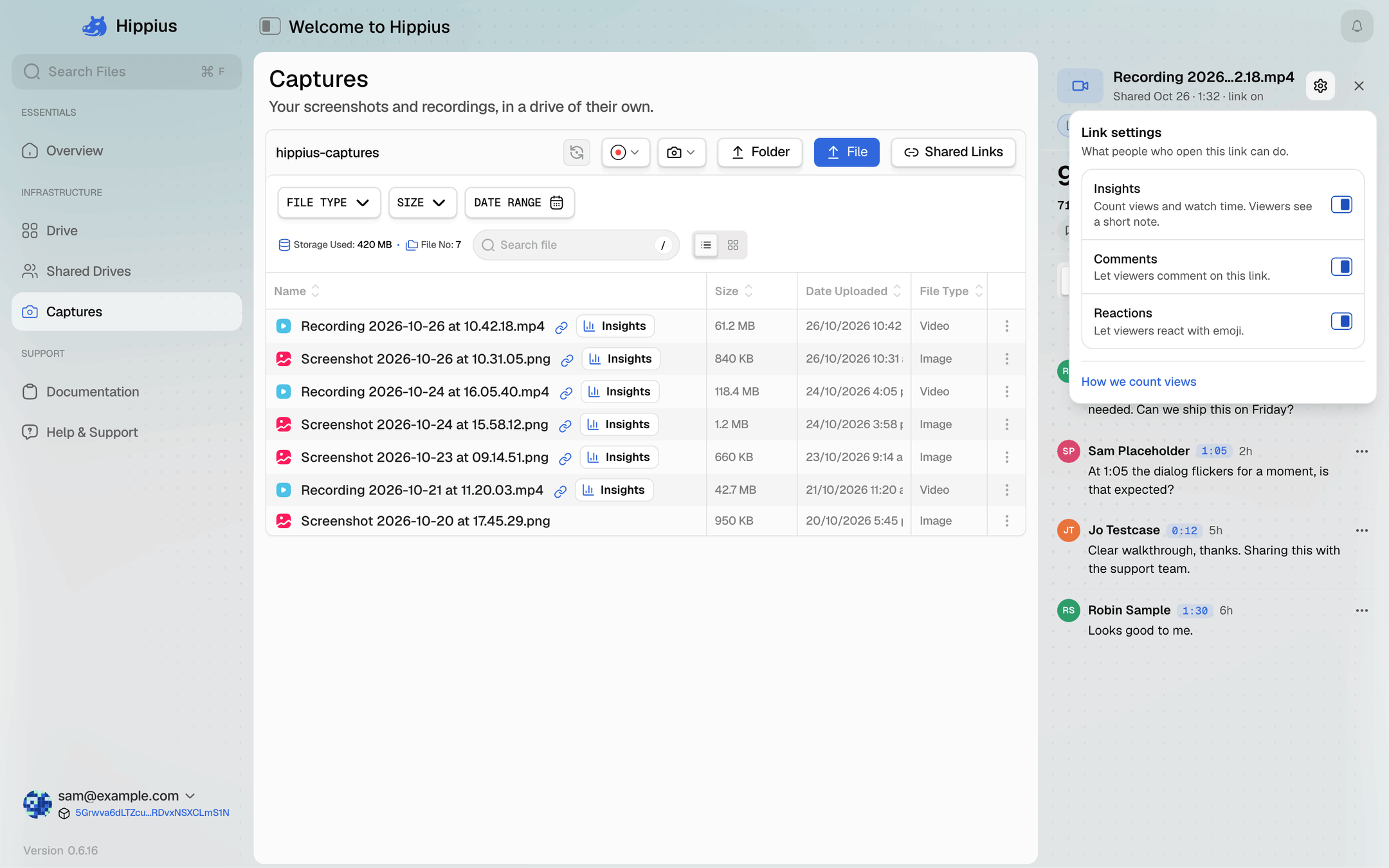Image resolution: width=1389 pixels, height=868 pixels.
Task: Copy wallet address 5Grwva6dLTZcu...RDvxNSXCLmS1N
Action: click(152, 813)
